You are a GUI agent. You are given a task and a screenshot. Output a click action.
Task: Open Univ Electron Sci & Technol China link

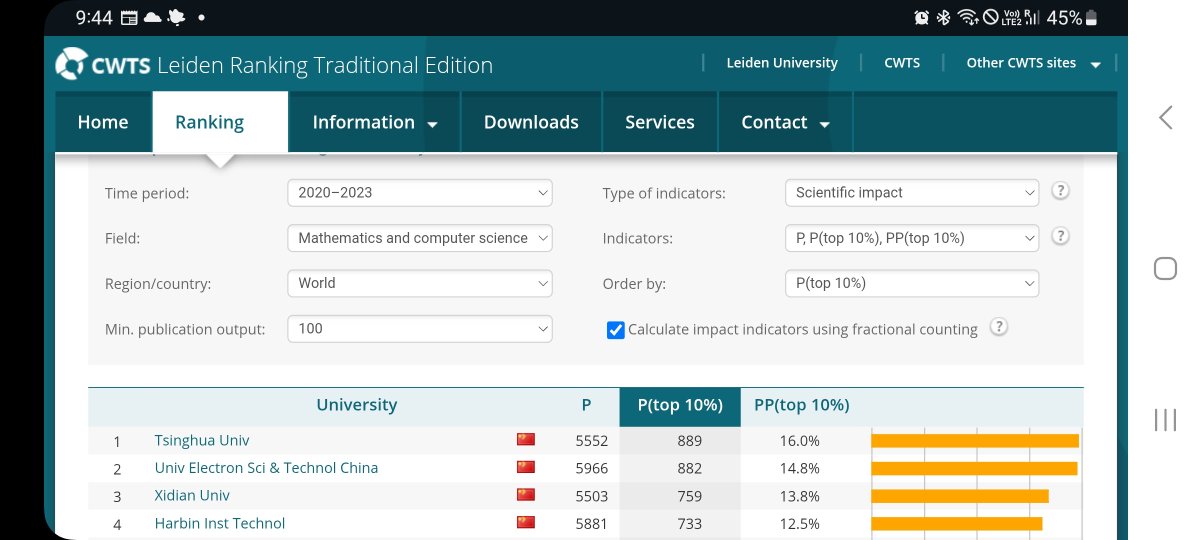266,468
